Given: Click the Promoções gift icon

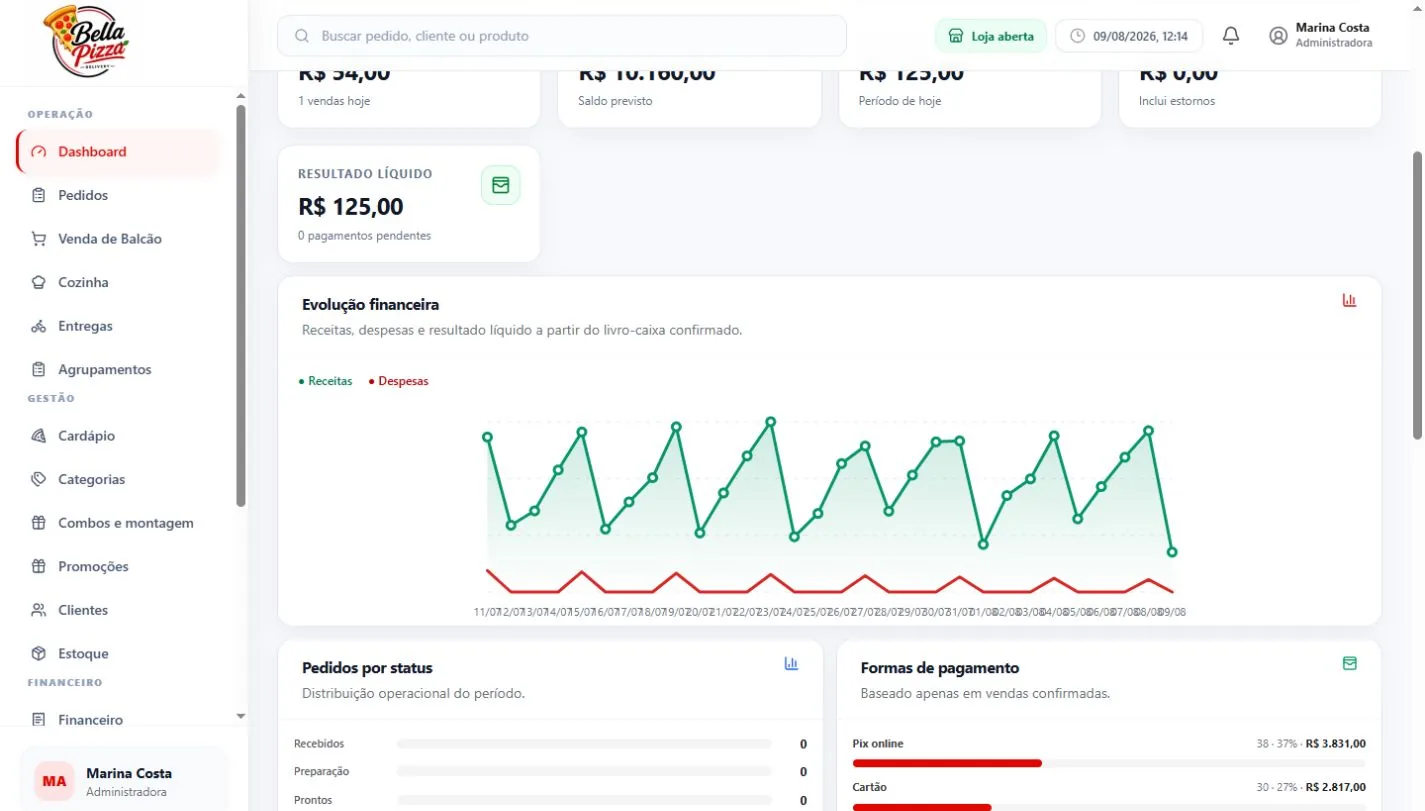Looking at the screenshot, I should [39, 566].
